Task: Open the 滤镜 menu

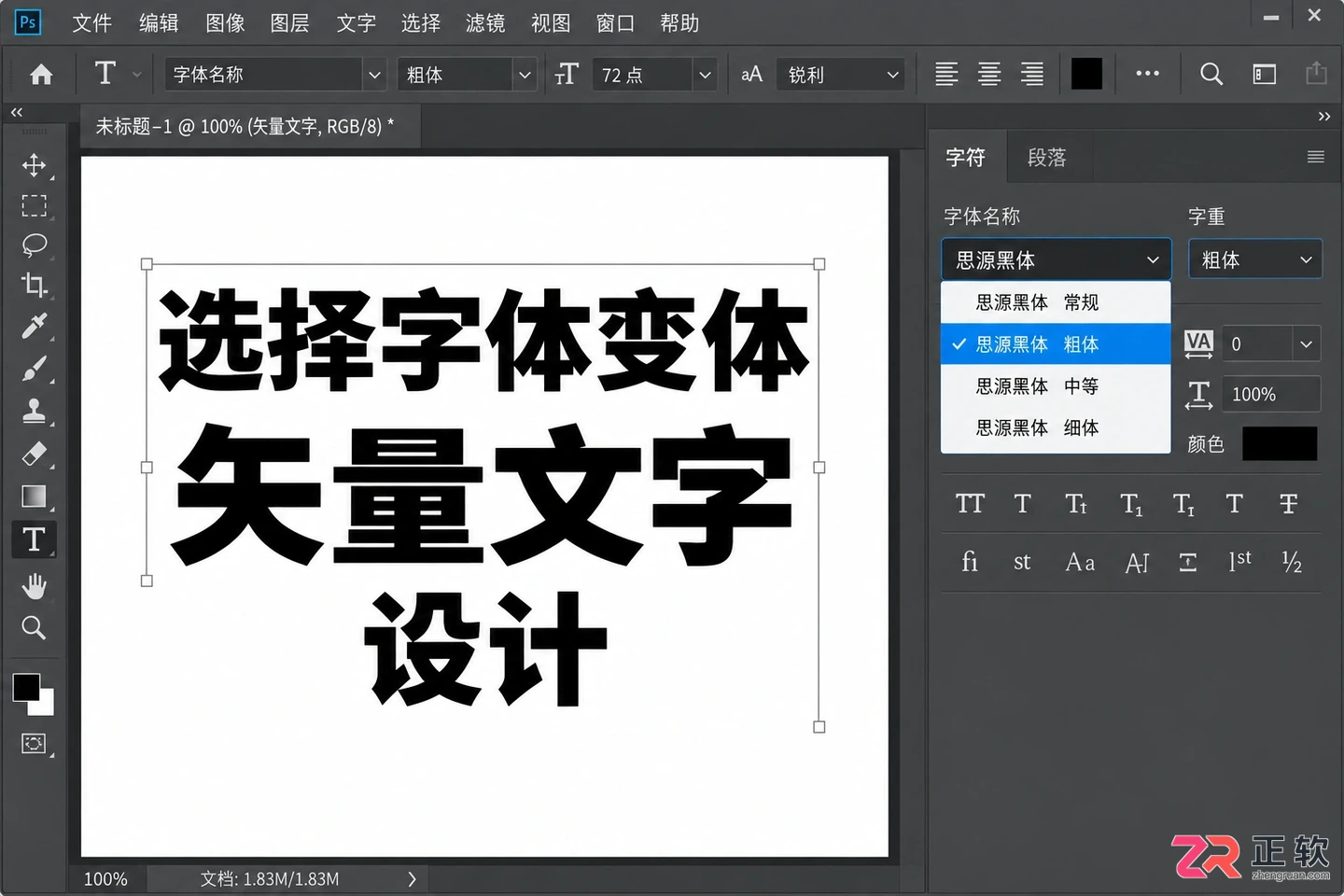Action: coord(485,23)
